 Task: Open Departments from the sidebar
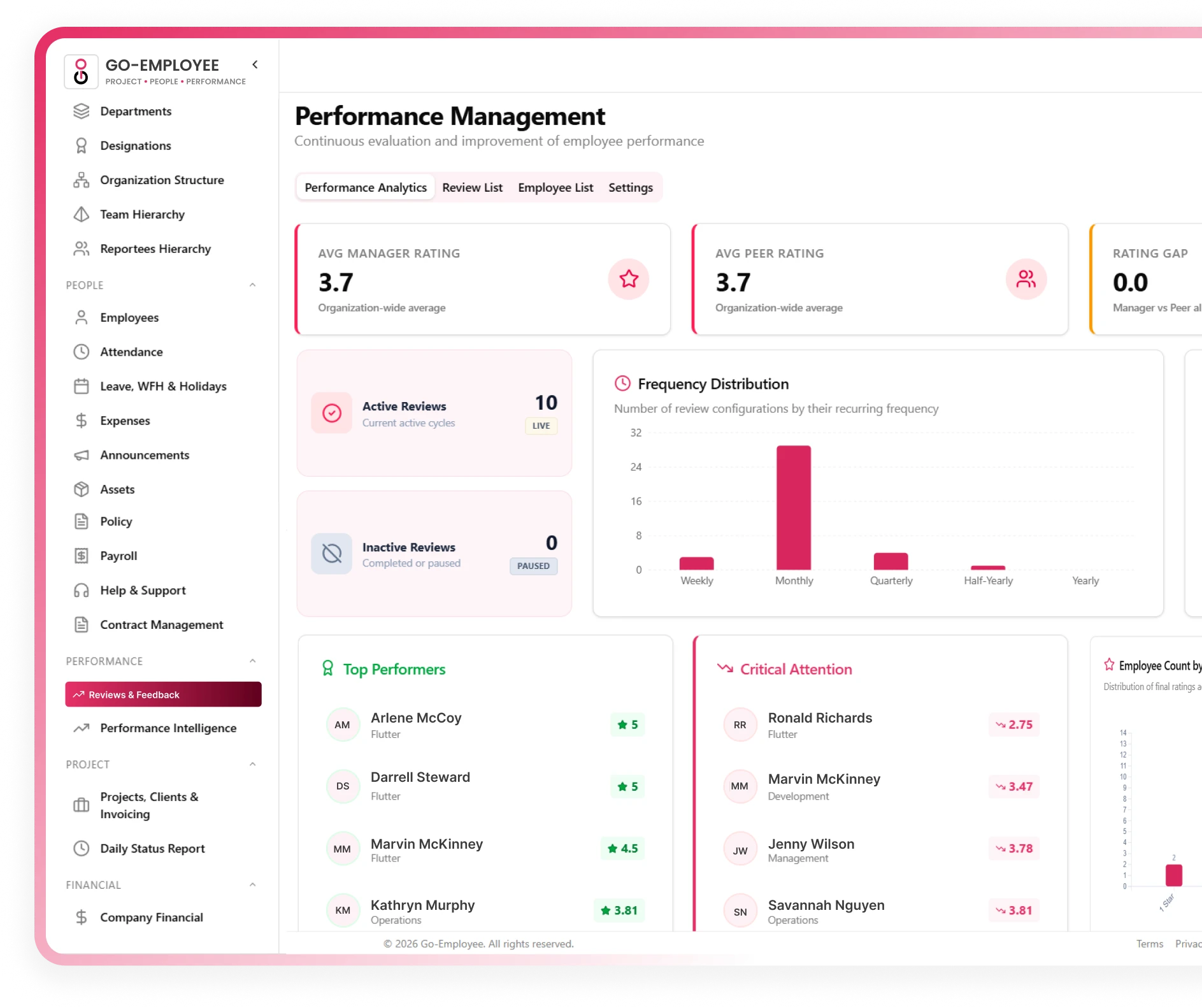pyautogui.click(x=136, y=112)
